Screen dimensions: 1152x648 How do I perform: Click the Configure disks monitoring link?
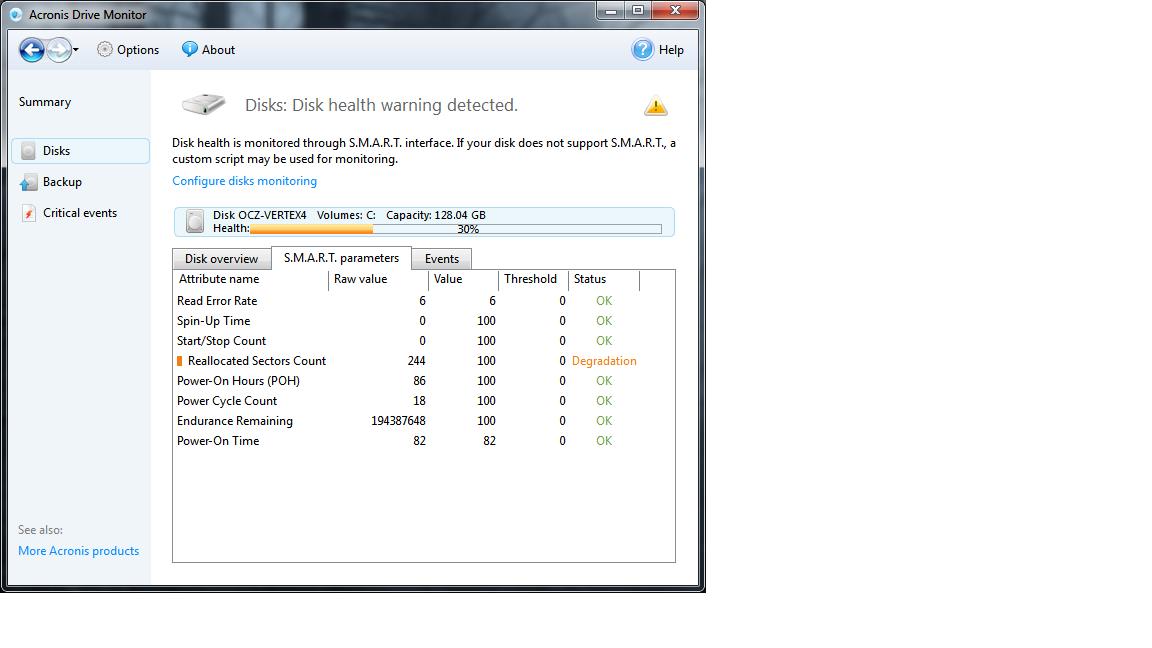coord(245,181)
